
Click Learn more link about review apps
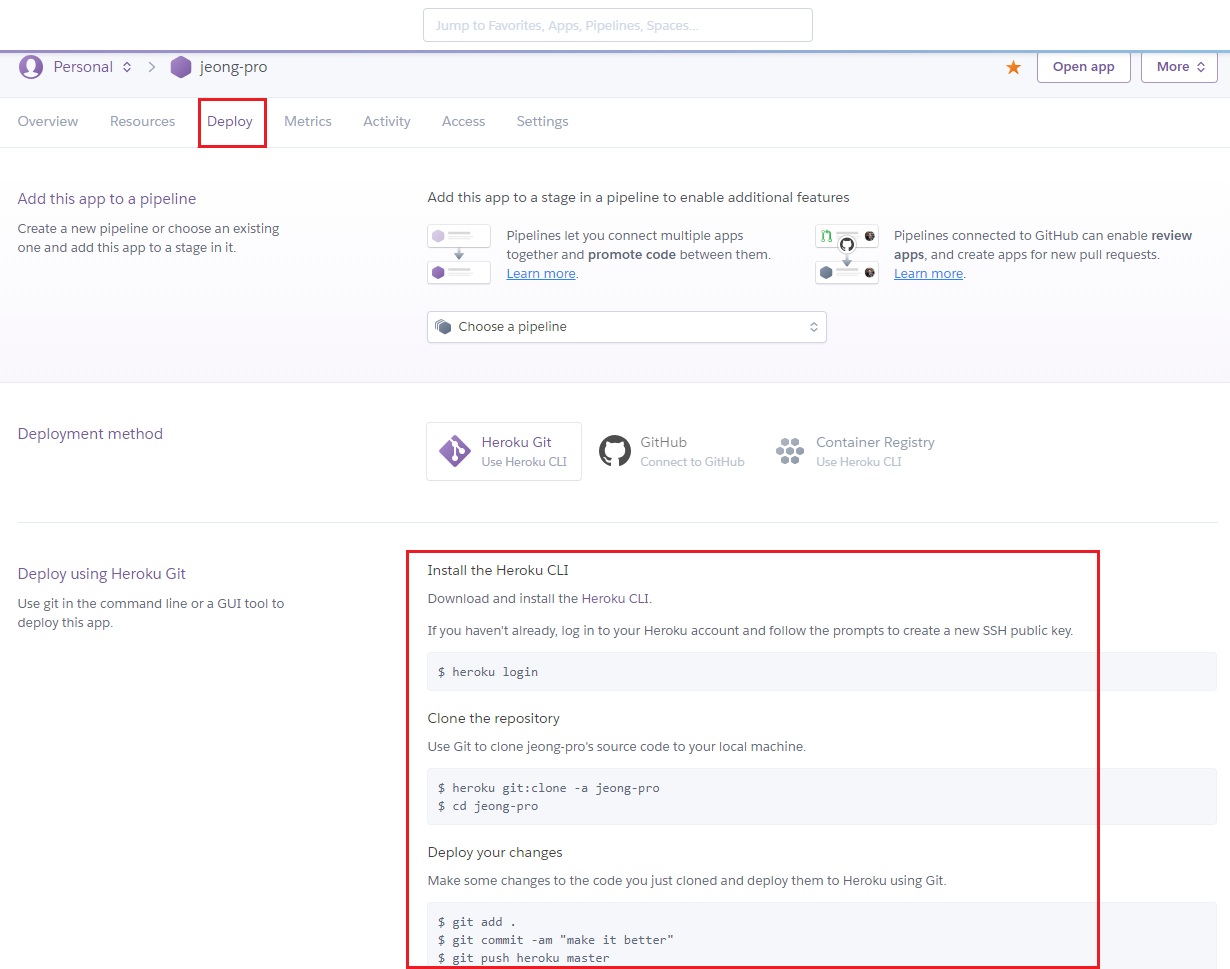tap(928, 273)
